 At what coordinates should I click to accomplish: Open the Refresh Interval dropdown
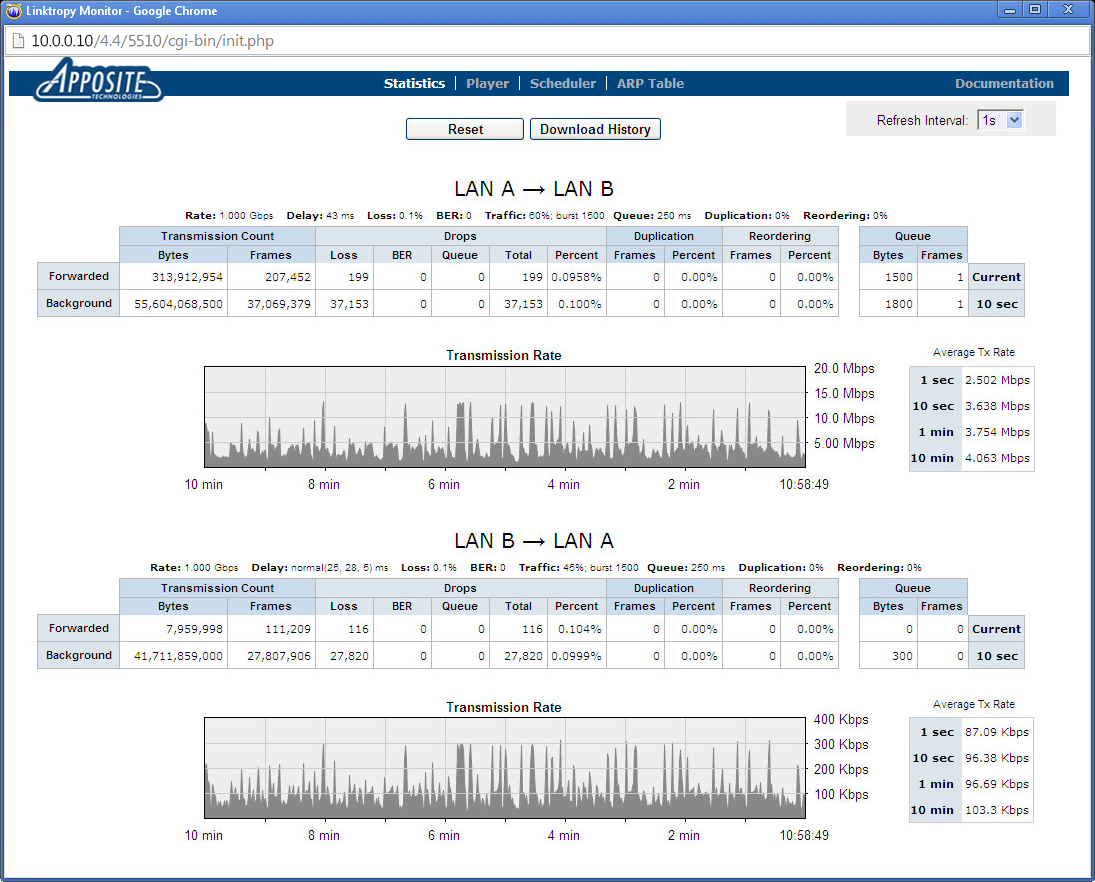[x=1000, y=120]
